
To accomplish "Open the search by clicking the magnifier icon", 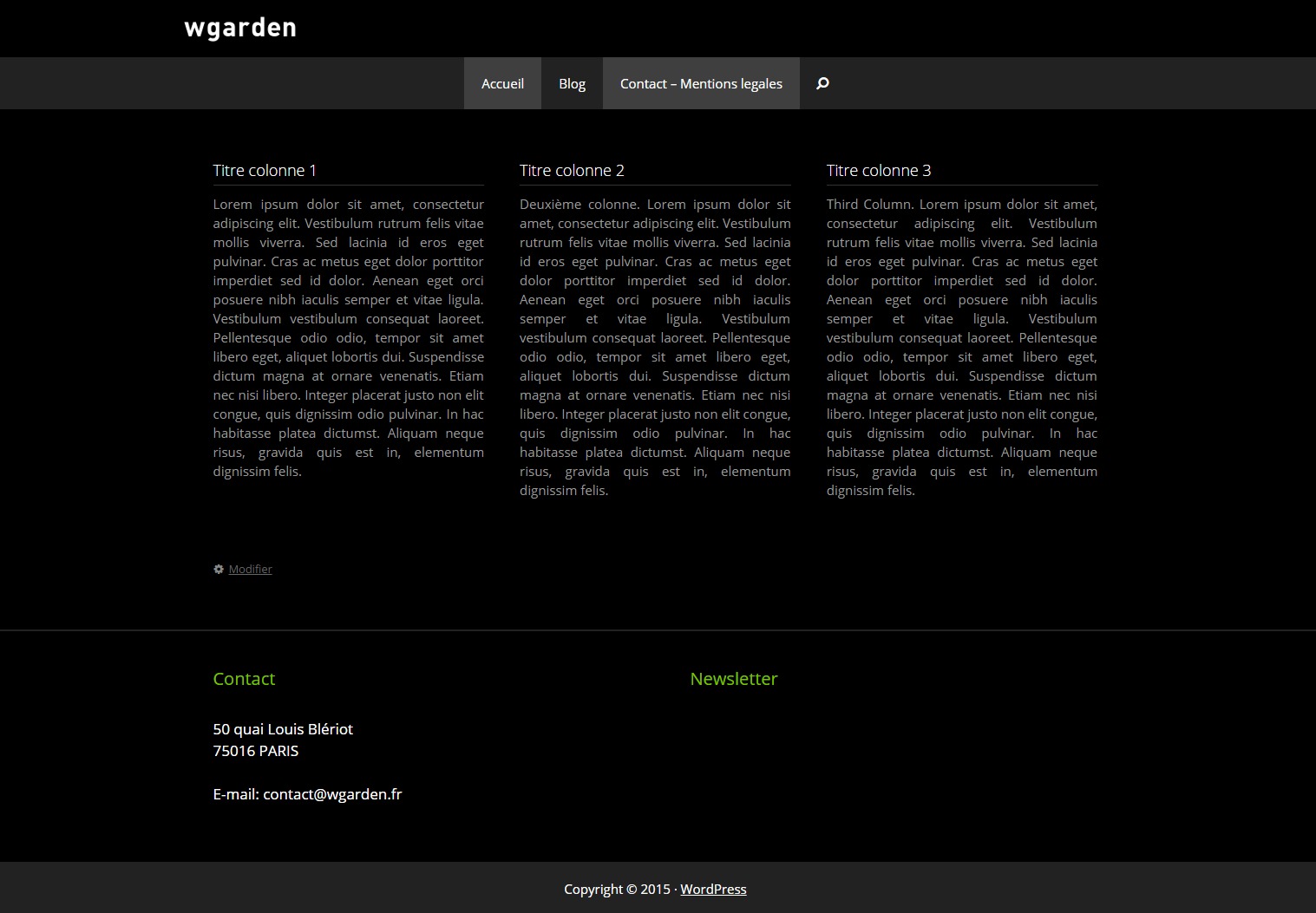I will click(x=821, y=83).
